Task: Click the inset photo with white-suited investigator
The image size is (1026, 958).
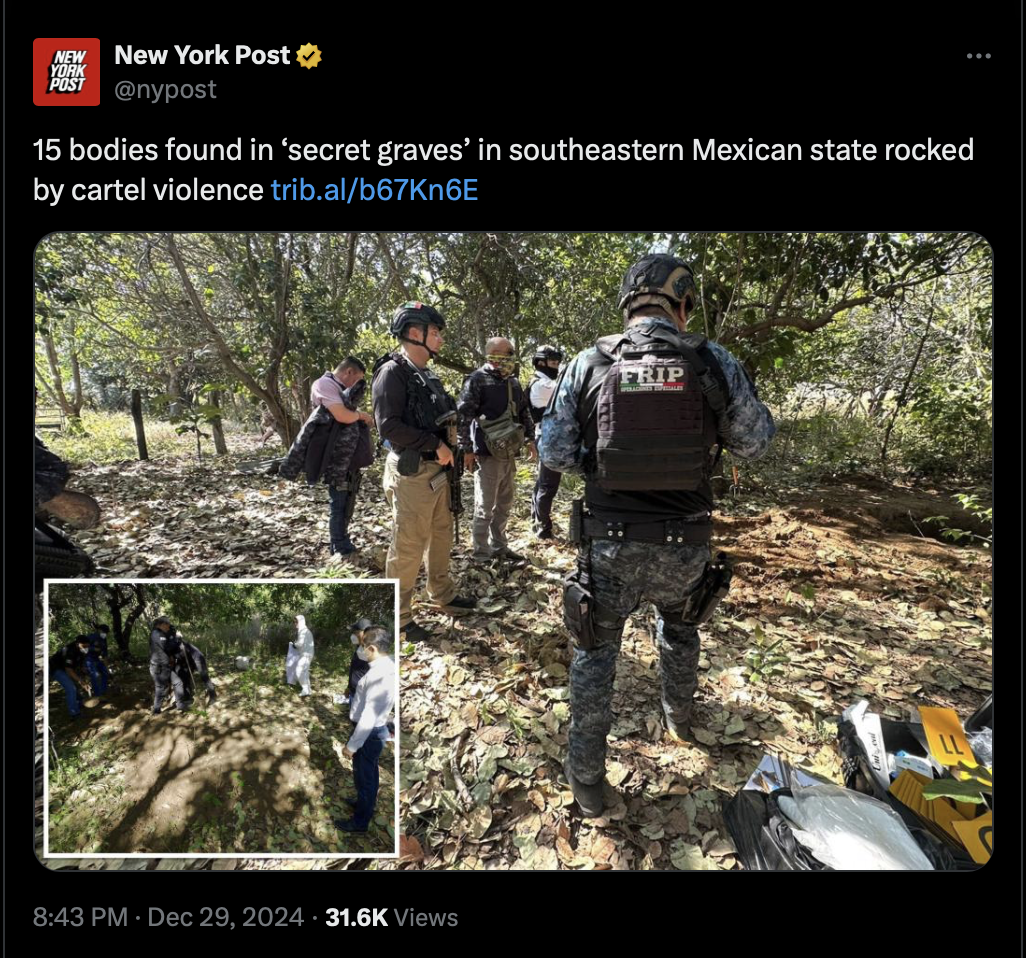Action: [221, 718]
